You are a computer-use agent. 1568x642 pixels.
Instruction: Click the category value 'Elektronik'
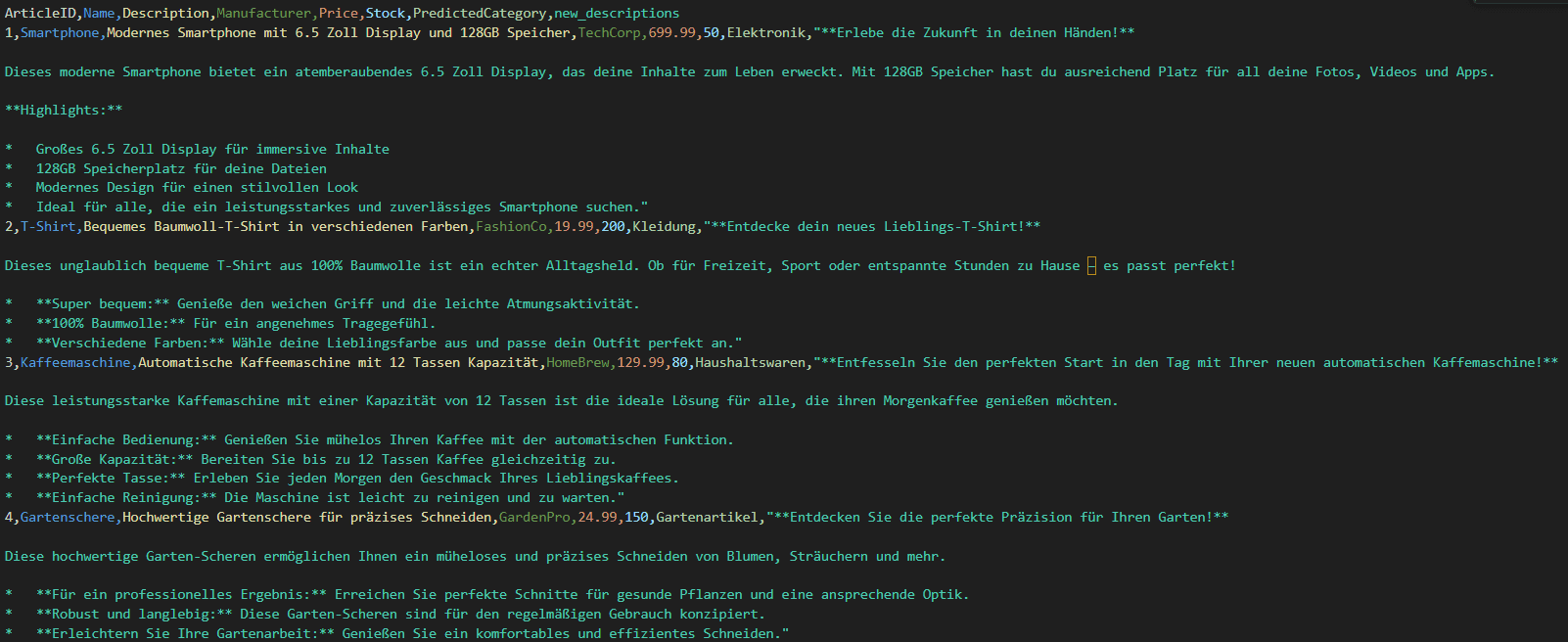765,32
